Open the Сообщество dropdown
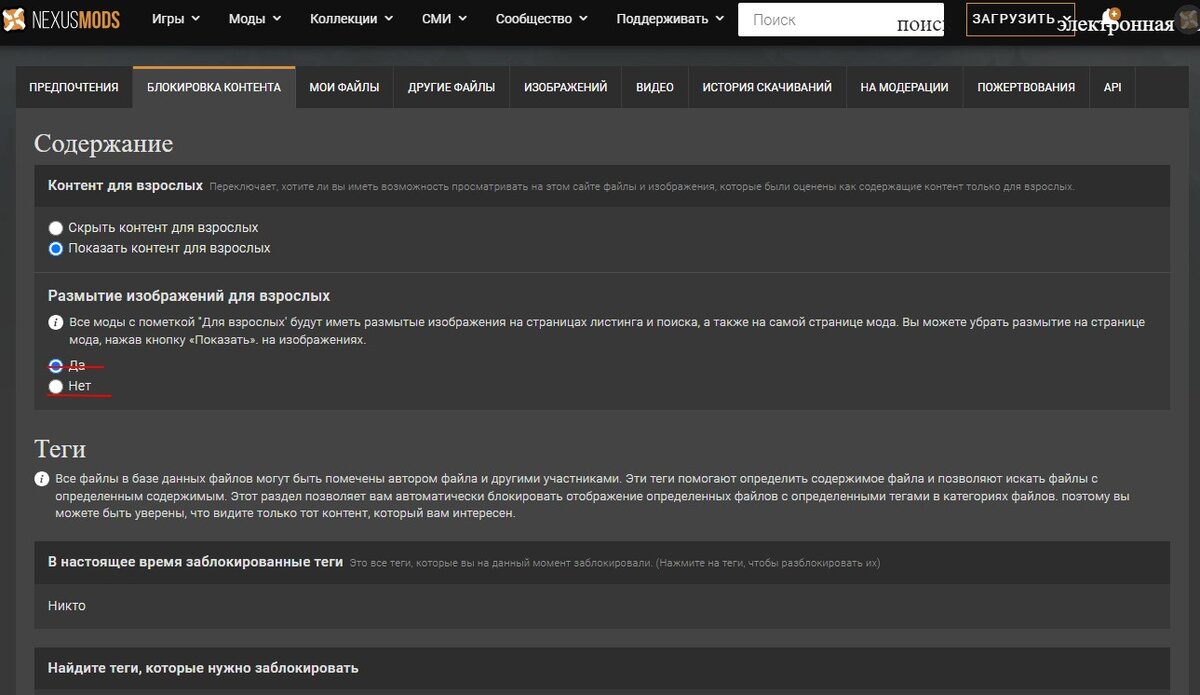Viewport: 1200px width, 695px height. click(x=541, y=19)
